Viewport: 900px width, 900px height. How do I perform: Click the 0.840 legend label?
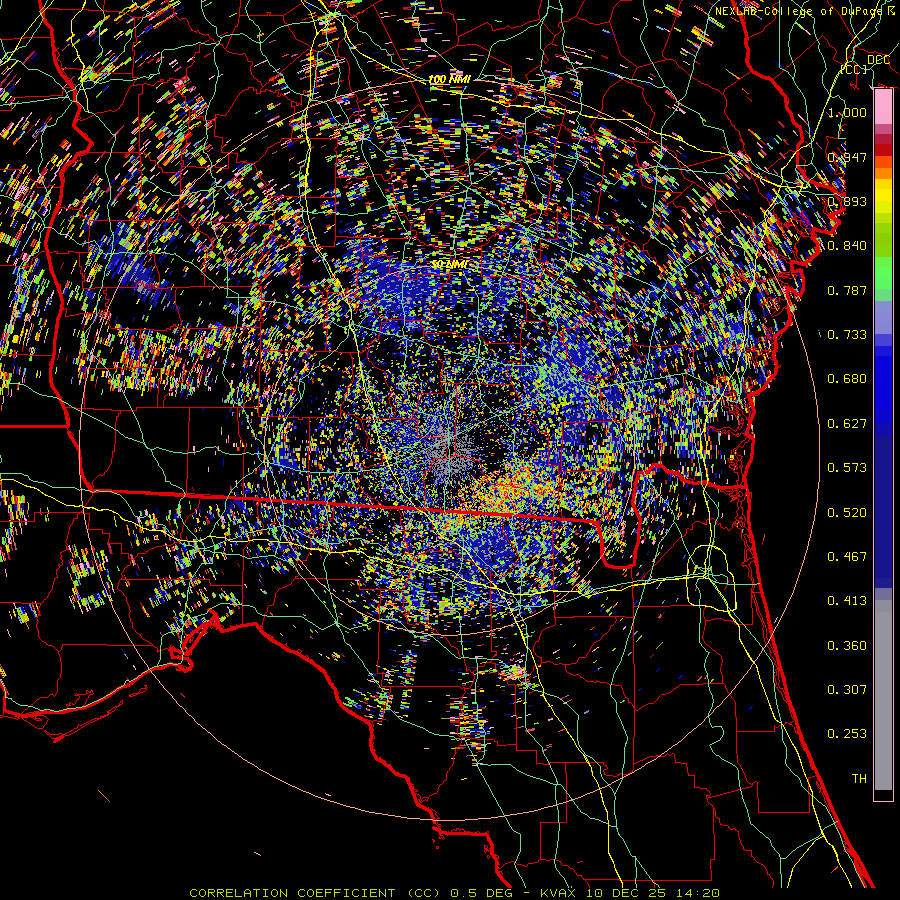[x=847, y=245]
